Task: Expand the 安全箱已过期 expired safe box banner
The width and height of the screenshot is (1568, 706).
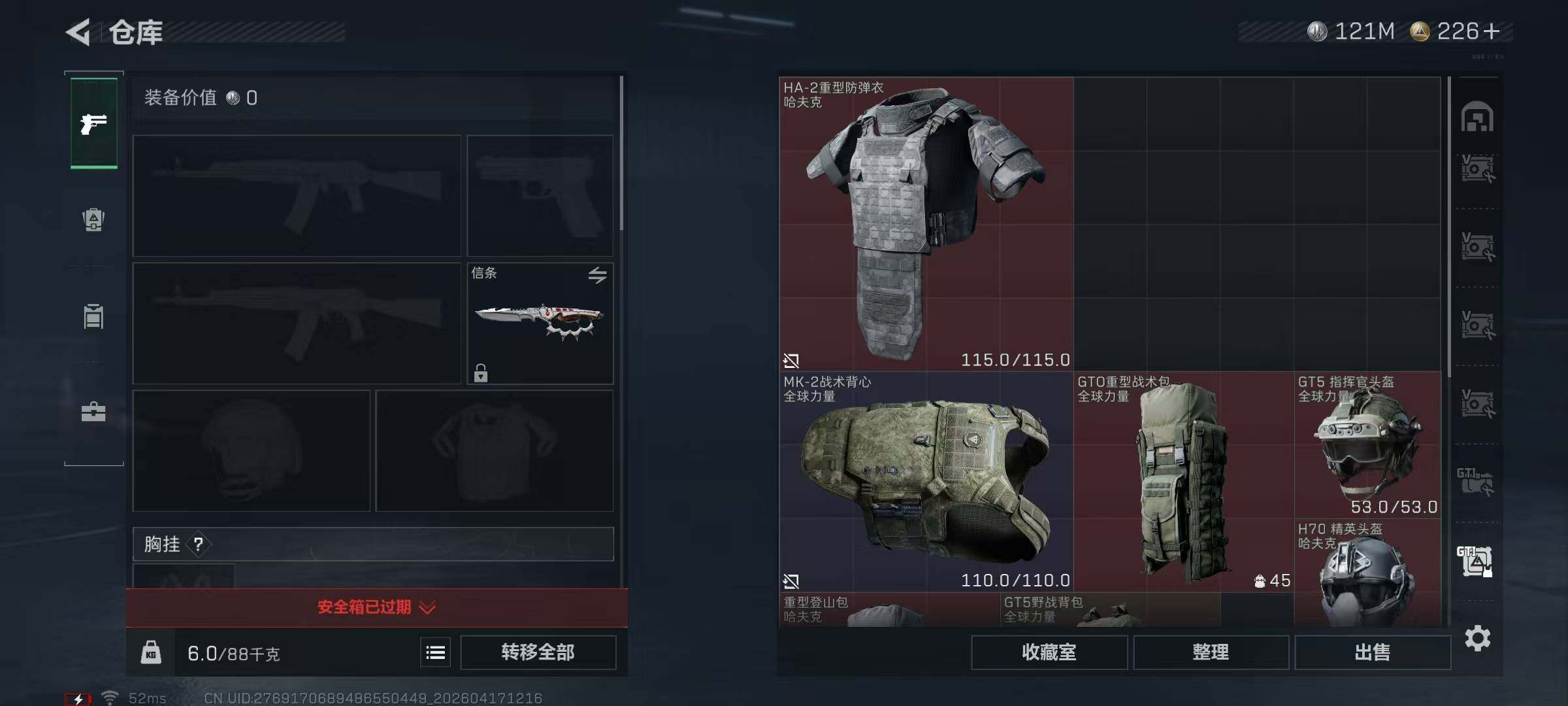Action: [377, 607]
